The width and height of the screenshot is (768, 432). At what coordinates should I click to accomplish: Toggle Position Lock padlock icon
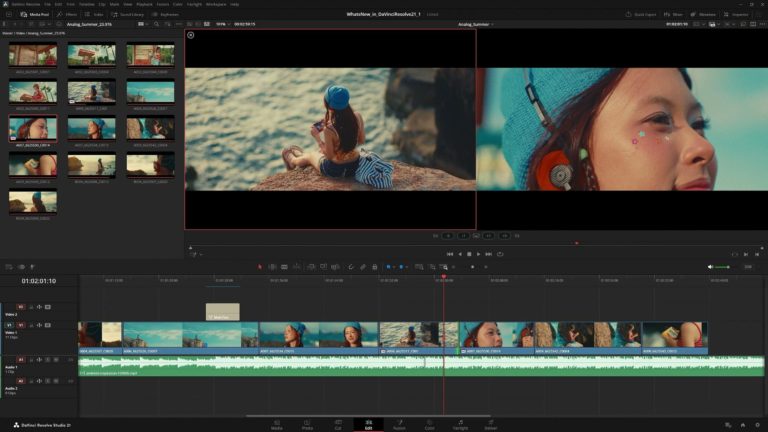tap(375, 267)
